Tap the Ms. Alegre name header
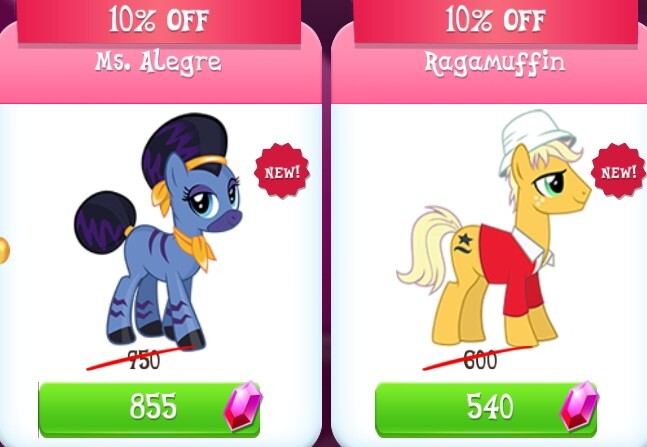The image size is (647, 447). click(x=158, y=63)
